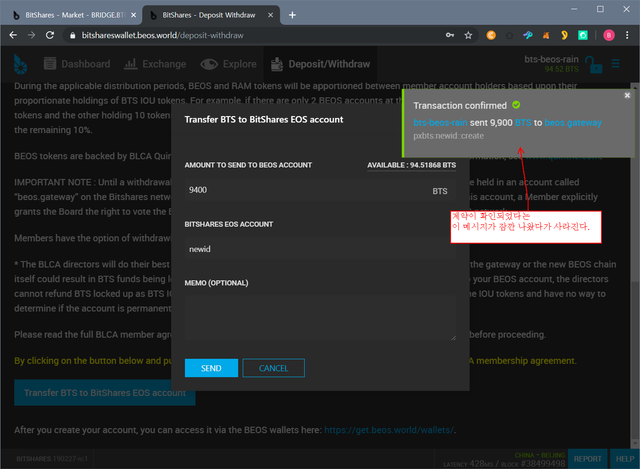The image size is (640, 469).
Task: Click the SEND button
Action: point(211,368)
